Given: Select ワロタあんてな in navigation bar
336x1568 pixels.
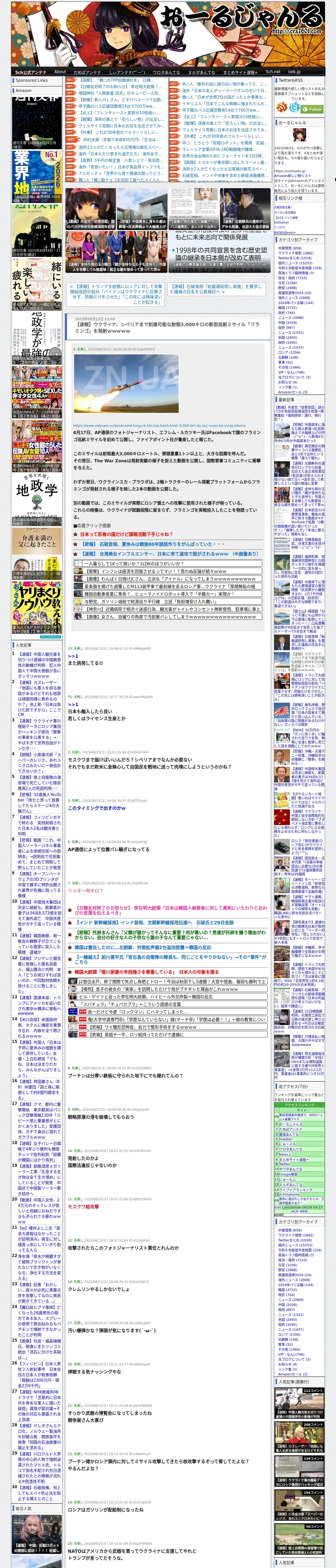Looking at the screenshot, I should 166,72.
